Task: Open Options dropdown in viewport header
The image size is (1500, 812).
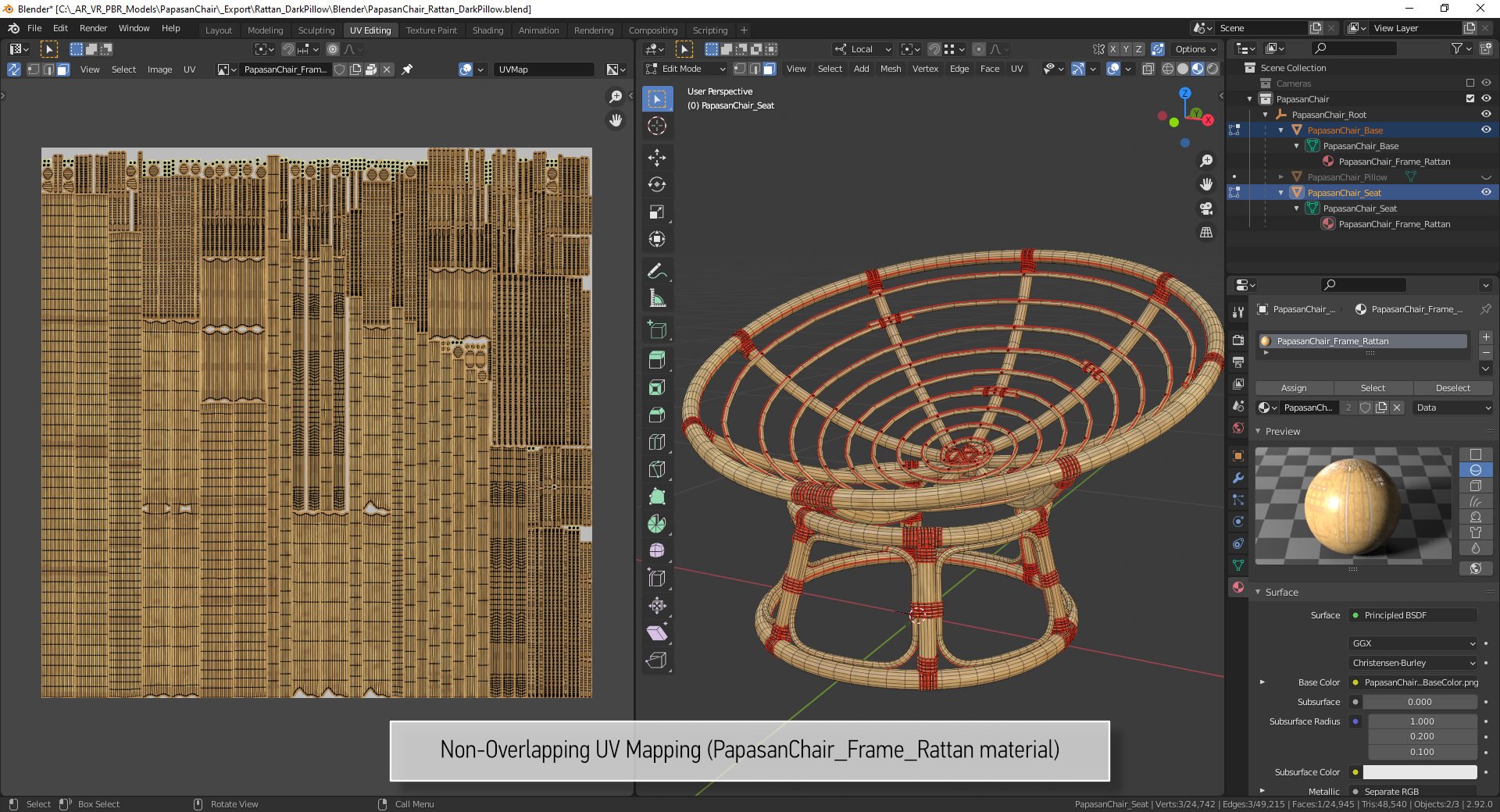Action: coord(1195,49)
